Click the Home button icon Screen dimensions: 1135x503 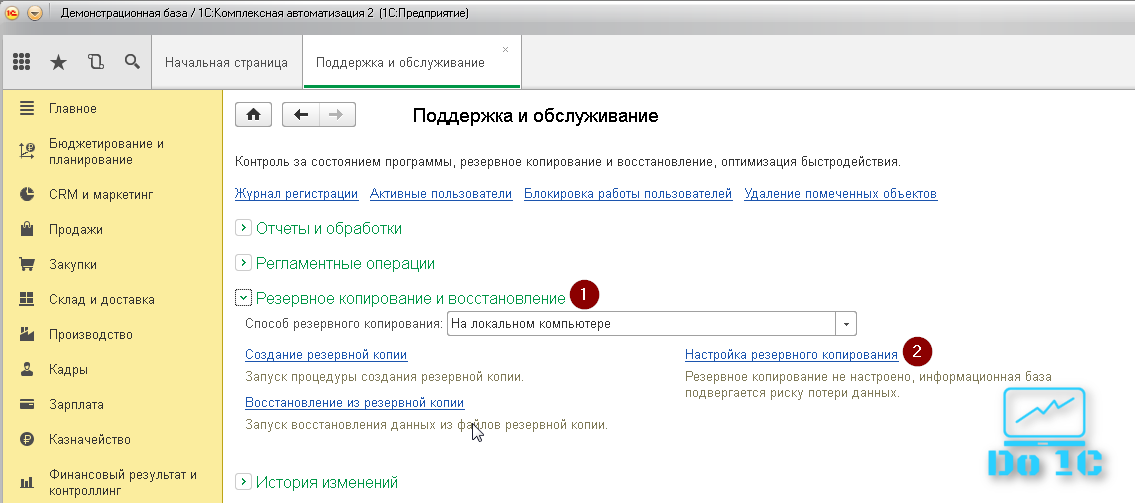(x=253, y=115)
